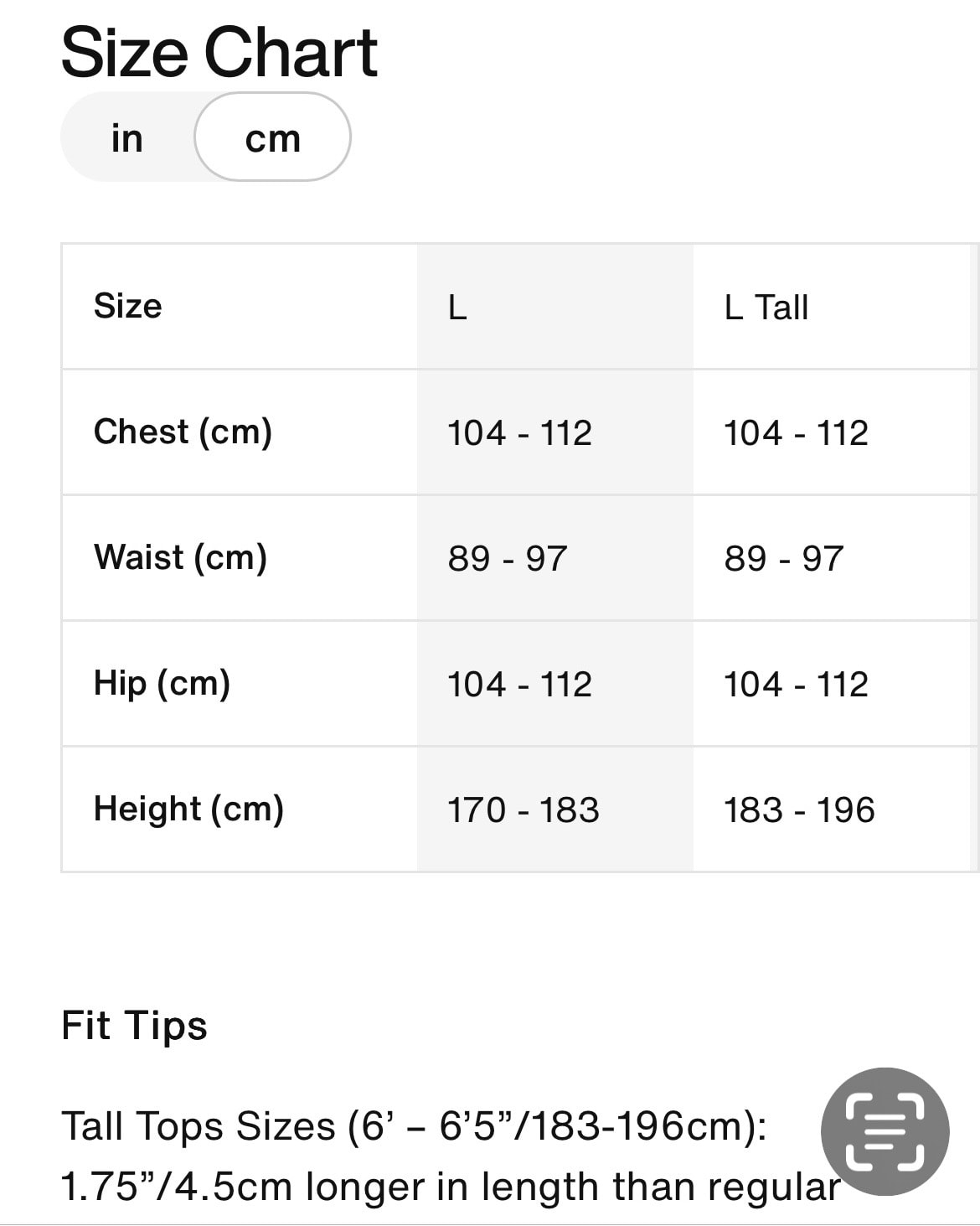Click the Waist (cm) row label

point(180,558)
